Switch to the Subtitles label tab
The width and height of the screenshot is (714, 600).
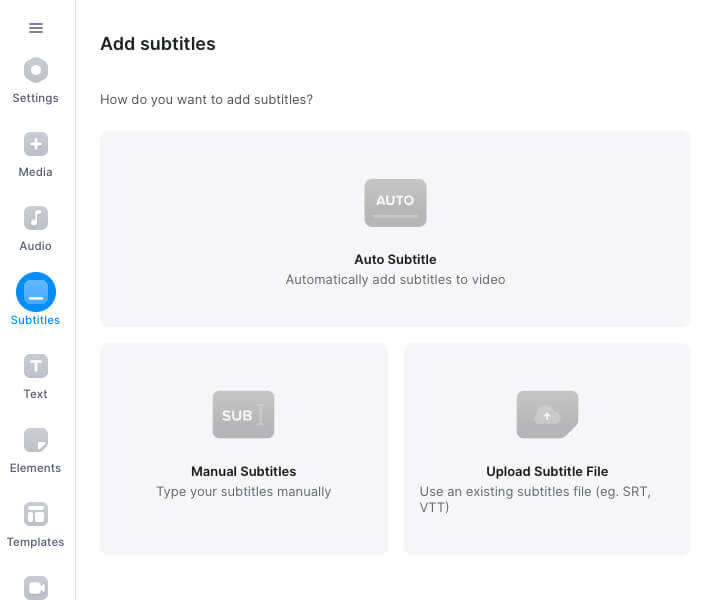[x=36, y=320]
